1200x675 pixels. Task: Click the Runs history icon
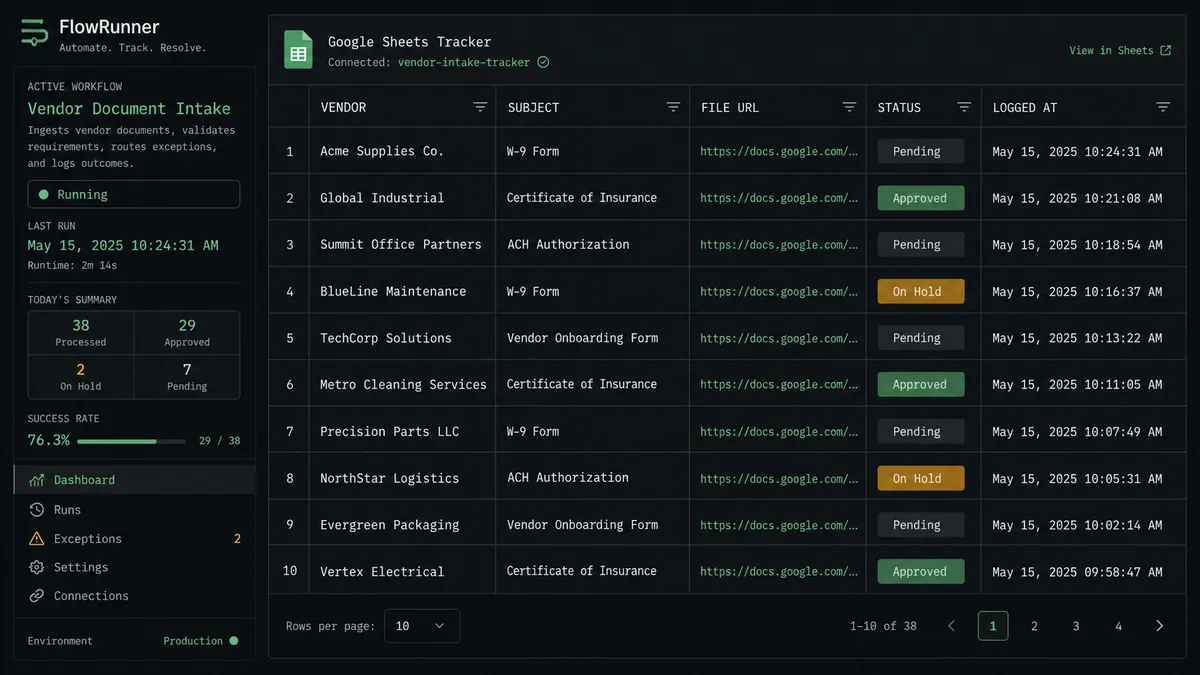click(x=37, y=510)
